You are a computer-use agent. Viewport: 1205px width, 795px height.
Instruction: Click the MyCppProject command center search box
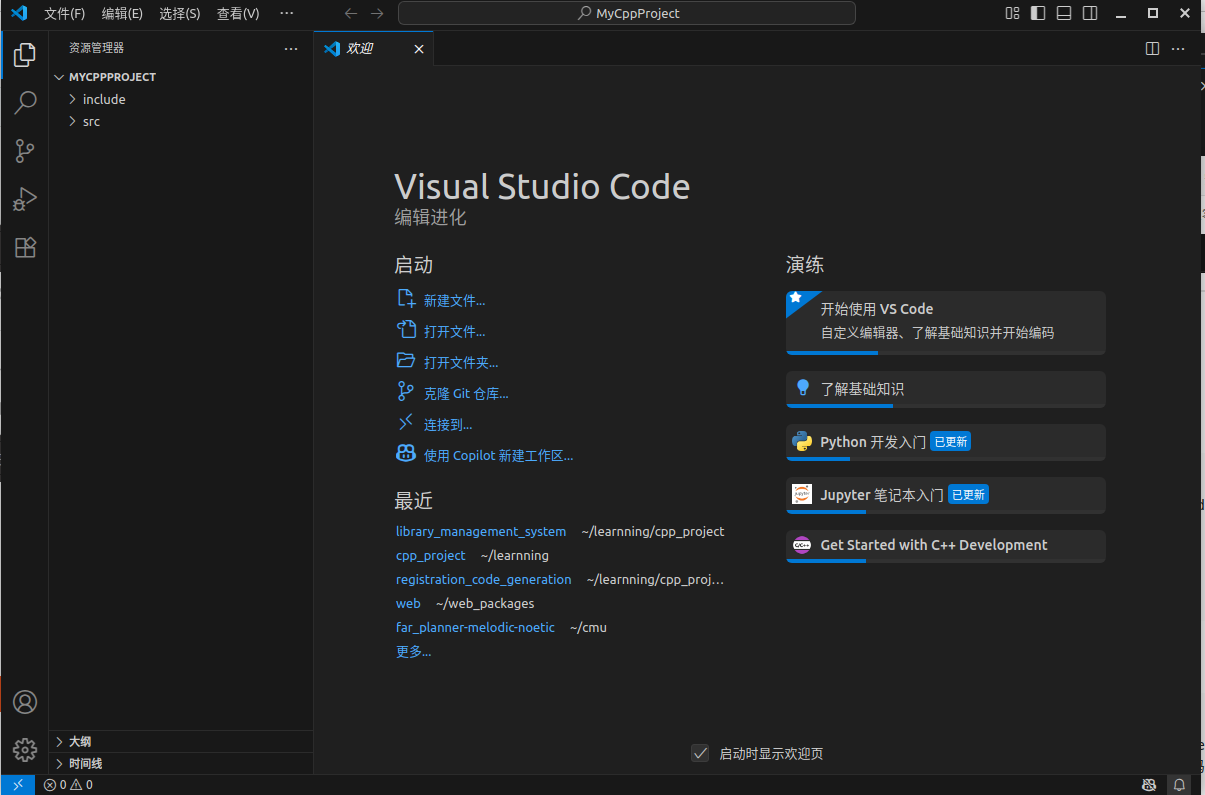(627, 13)
